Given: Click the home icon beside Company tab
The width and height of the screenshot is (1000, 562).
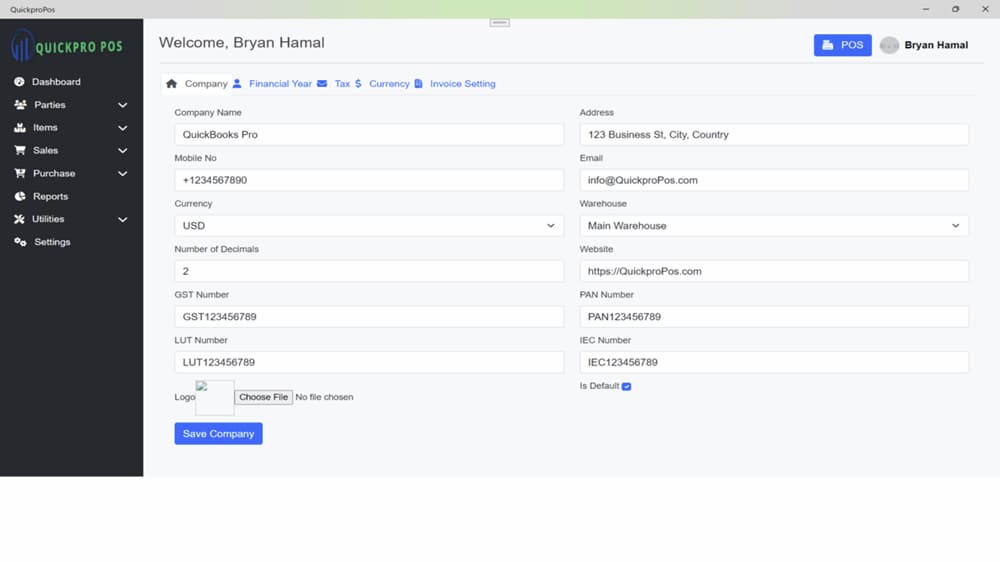Looking at the screenshot, I should tap(172, 84).
